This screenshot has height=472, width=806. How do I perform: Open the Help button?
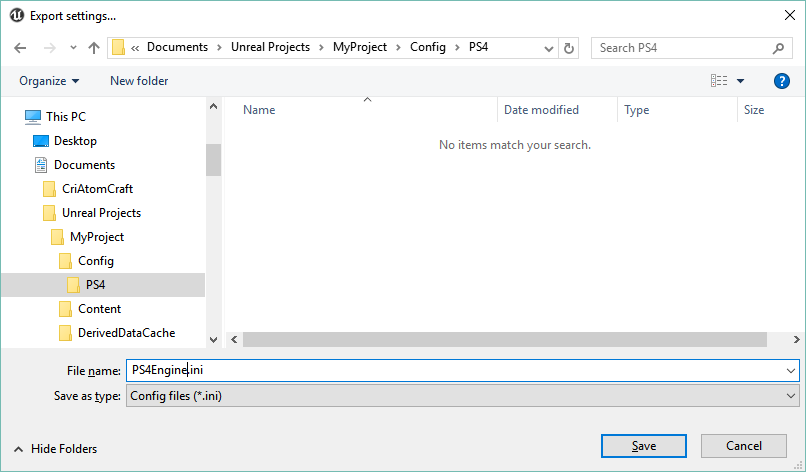(x=781, y=81)
